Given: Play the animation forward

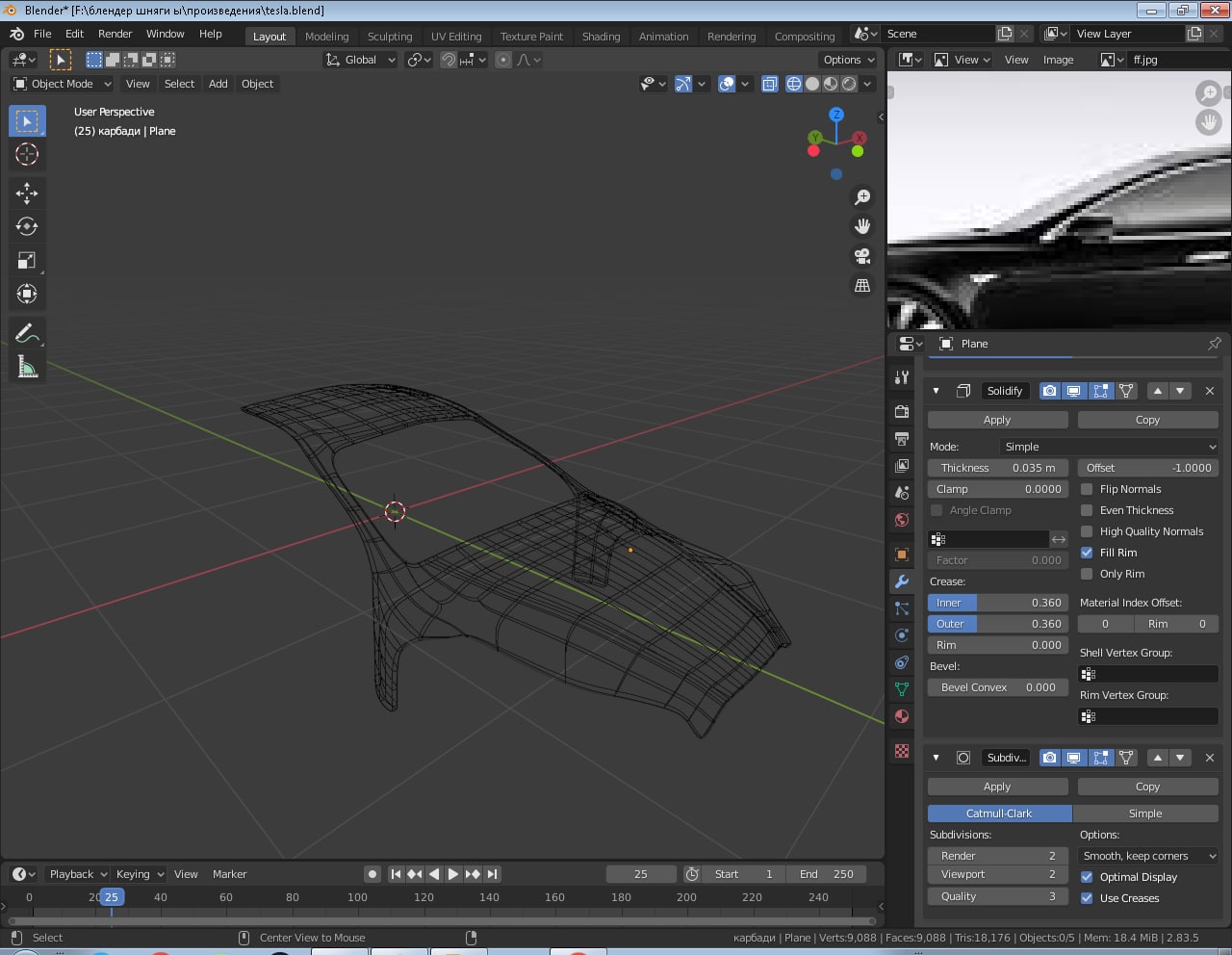Looking at the screenshot, I should [x=453, y=874].
